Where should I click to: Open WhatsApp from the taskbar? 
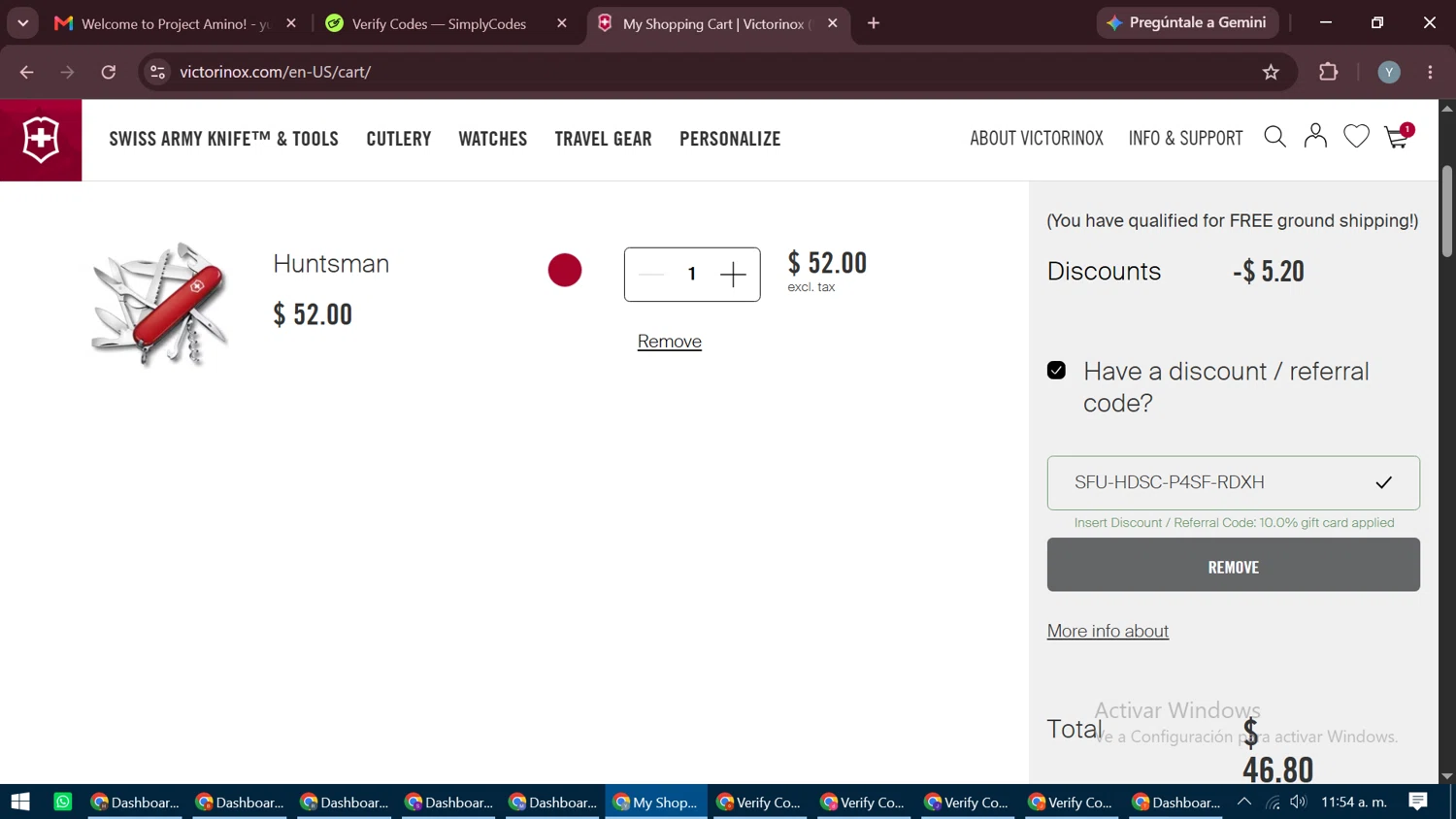(x=63, y=802)
